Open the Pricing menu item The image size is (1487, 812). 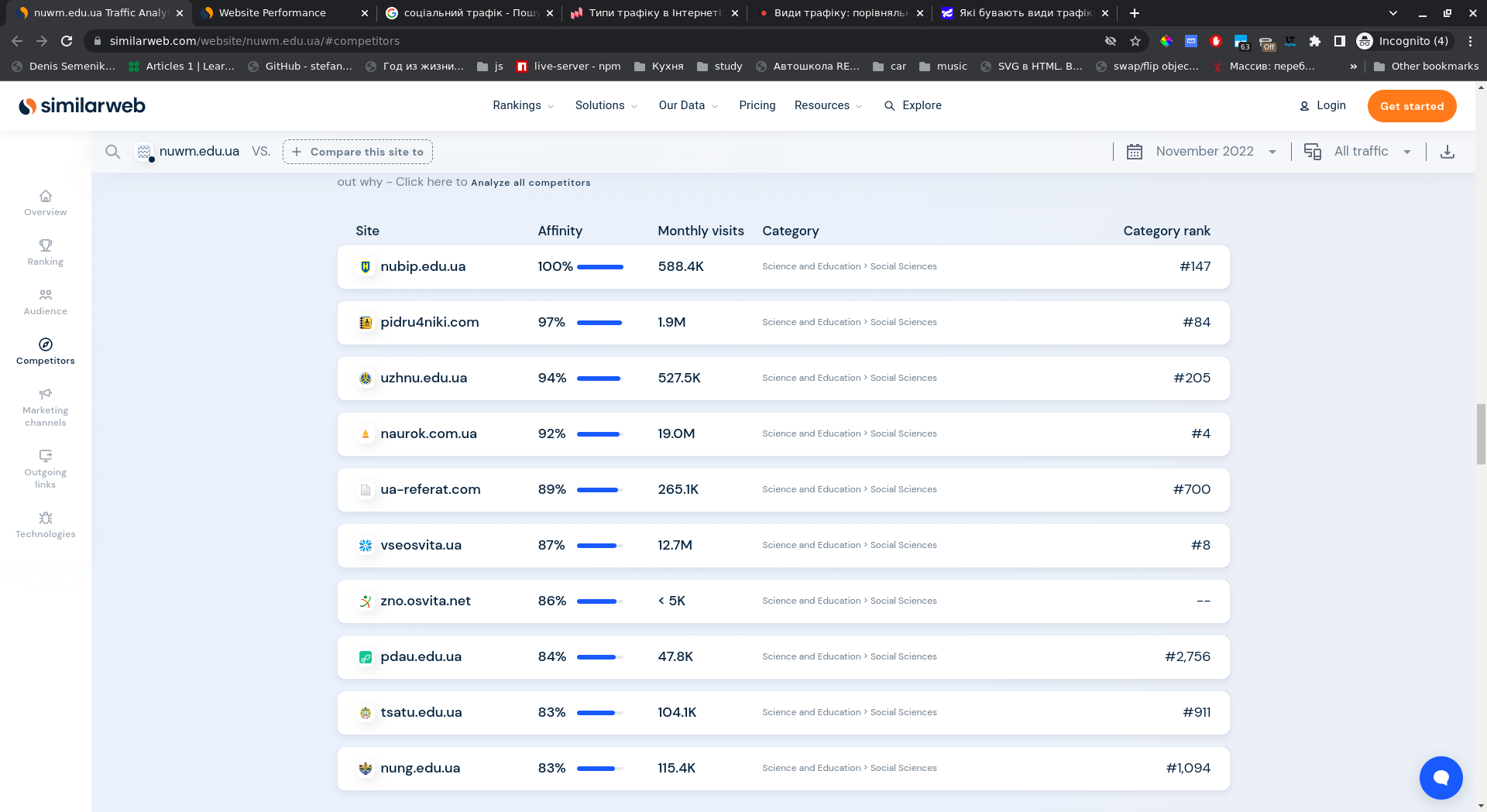coord(757,105)
